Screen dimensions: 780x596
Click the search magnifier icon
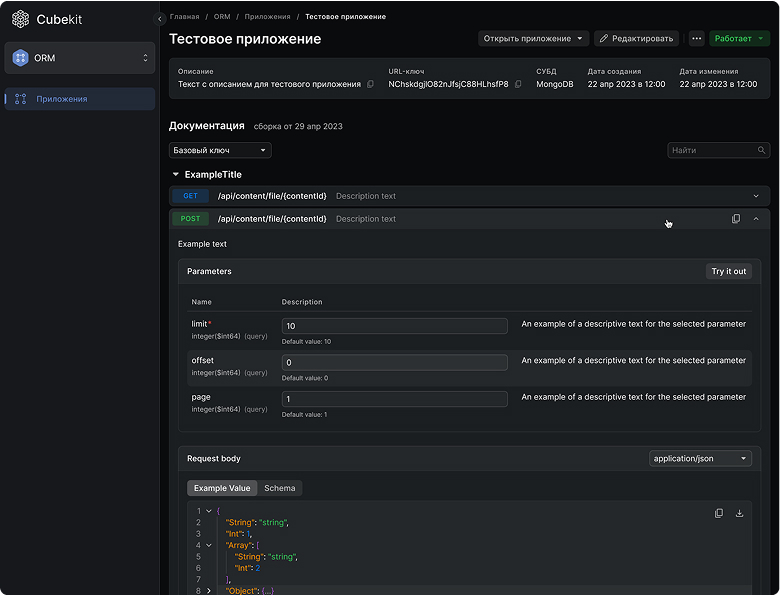762,151
